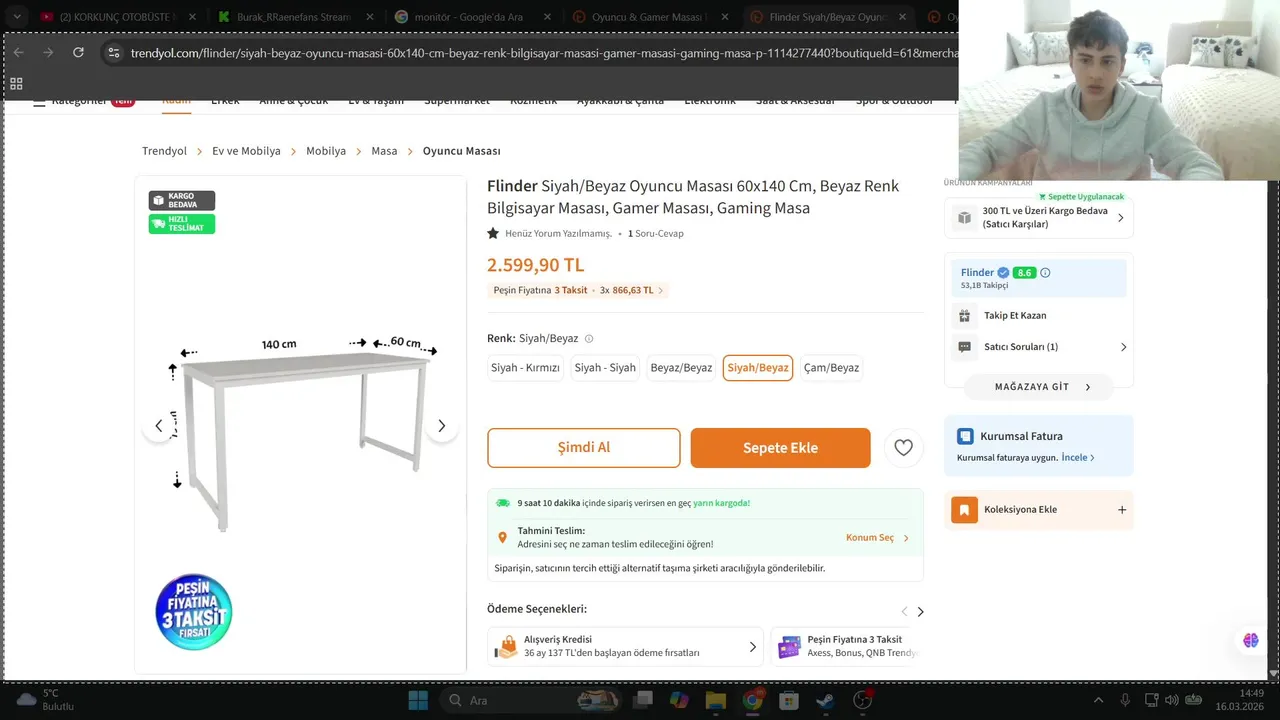Screen dimensions: 1280x720
Task: Click the Şimdi Al button
Action: click(x=584, y=448)
